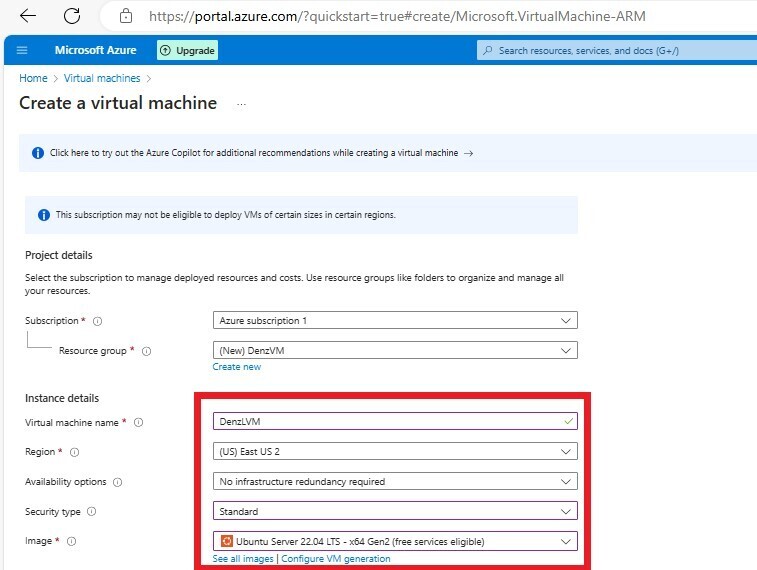Open the Resource group dropdown
The image size is (757, 570).
pos(395,350)
